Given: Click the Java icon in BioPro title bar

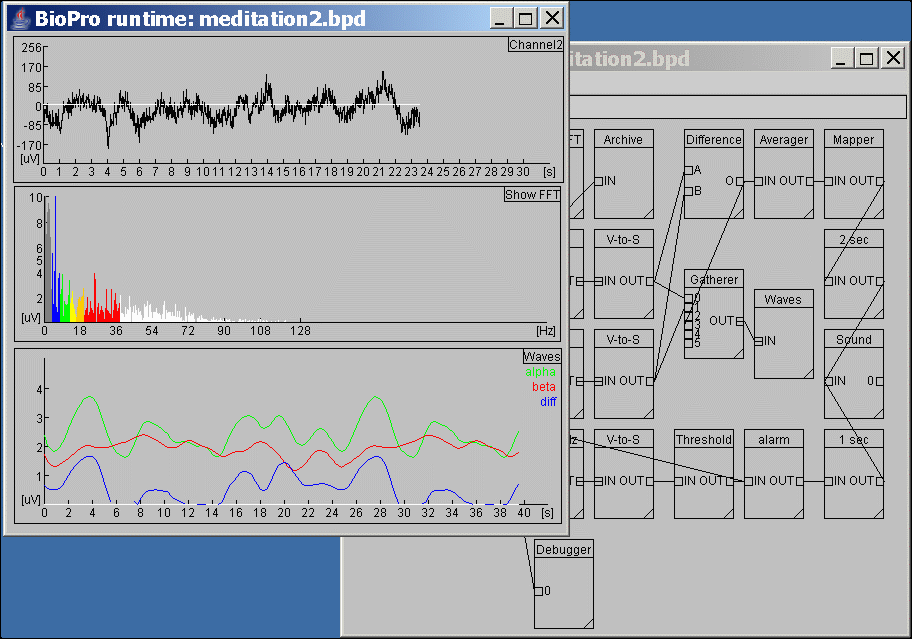Looking at the screenshot, I should coord(20,18).
